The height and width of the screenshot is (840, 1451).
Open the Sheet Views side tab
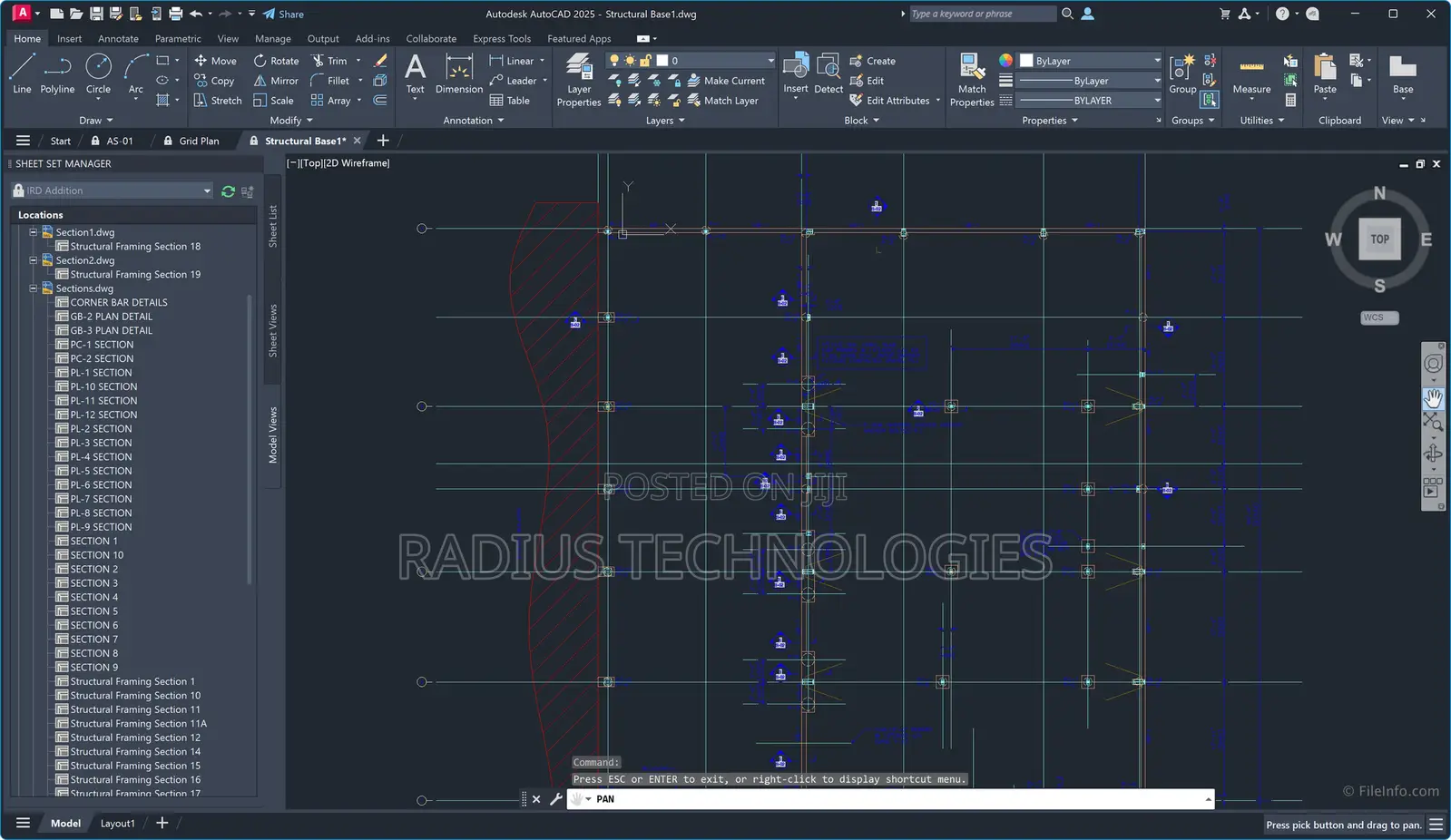[273, 330]
